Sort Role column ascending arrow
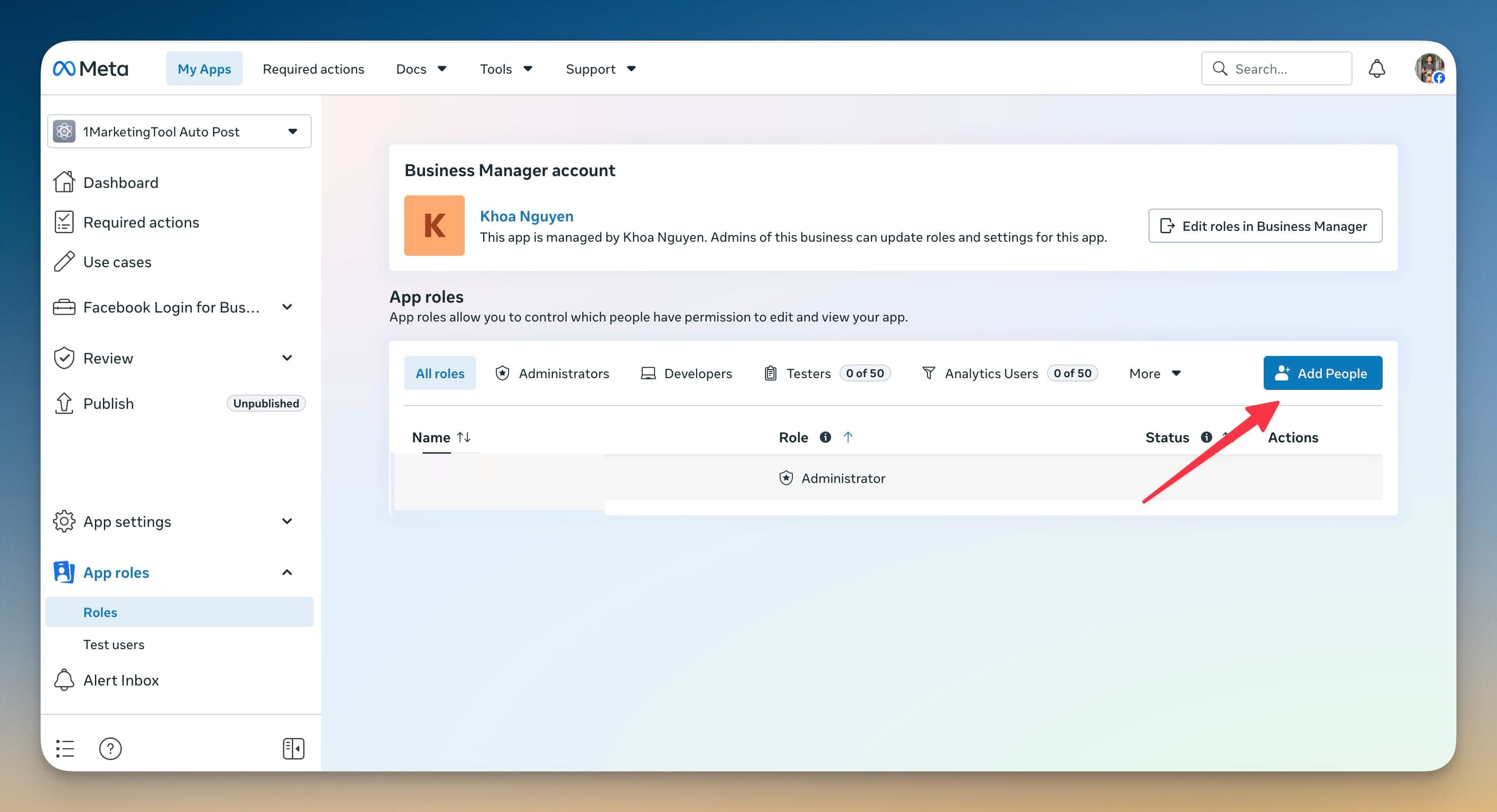Viewport: 1497px width, 812px height. coord(848,437)
